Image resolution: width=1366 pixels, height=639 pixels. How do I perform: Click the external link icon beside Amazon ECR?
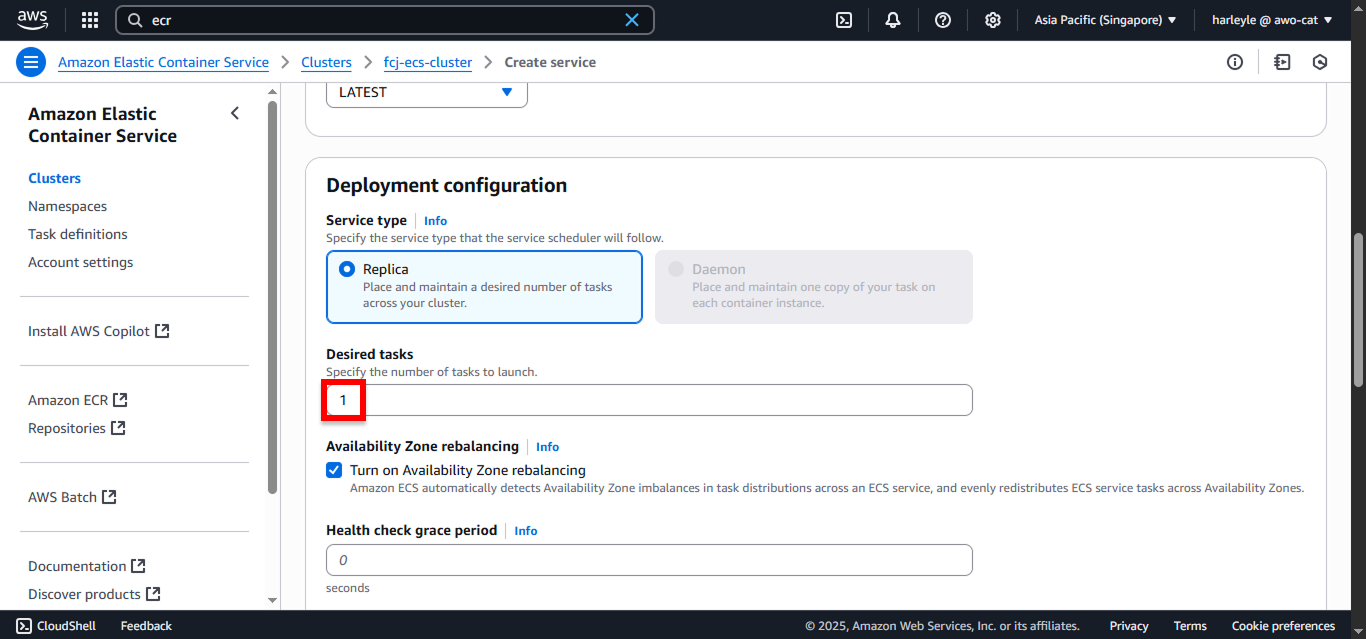pos(120,400)
